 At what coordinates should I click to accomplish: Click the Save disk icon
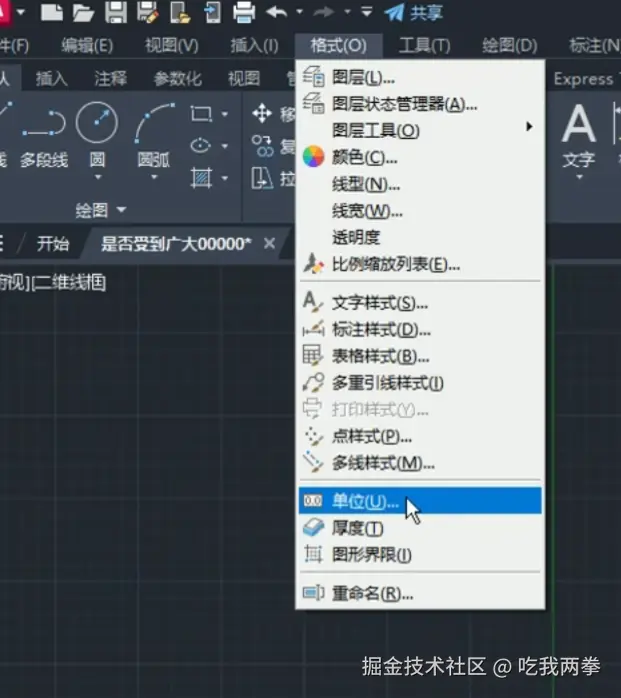tap(116, 12)
